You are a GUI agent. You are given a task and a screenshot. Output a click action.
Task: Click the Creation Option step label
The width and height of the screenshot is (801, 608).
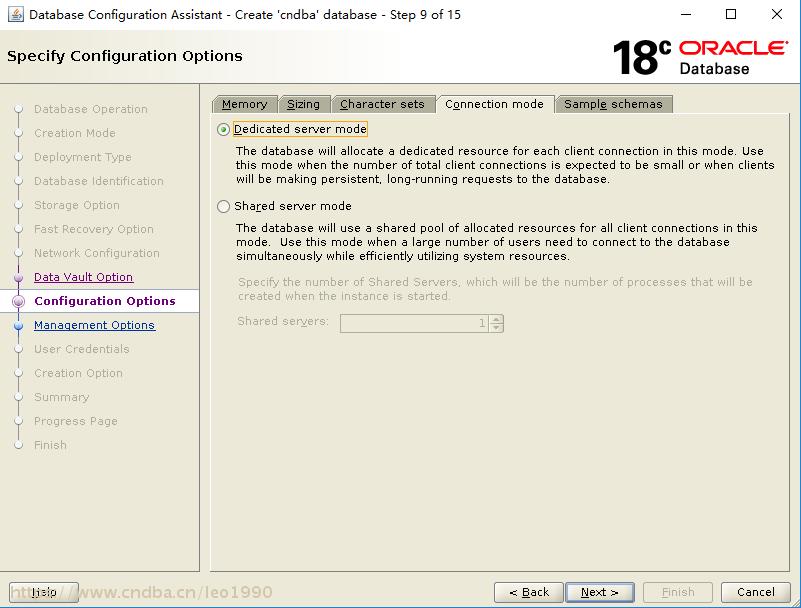[x=78, y=373]
